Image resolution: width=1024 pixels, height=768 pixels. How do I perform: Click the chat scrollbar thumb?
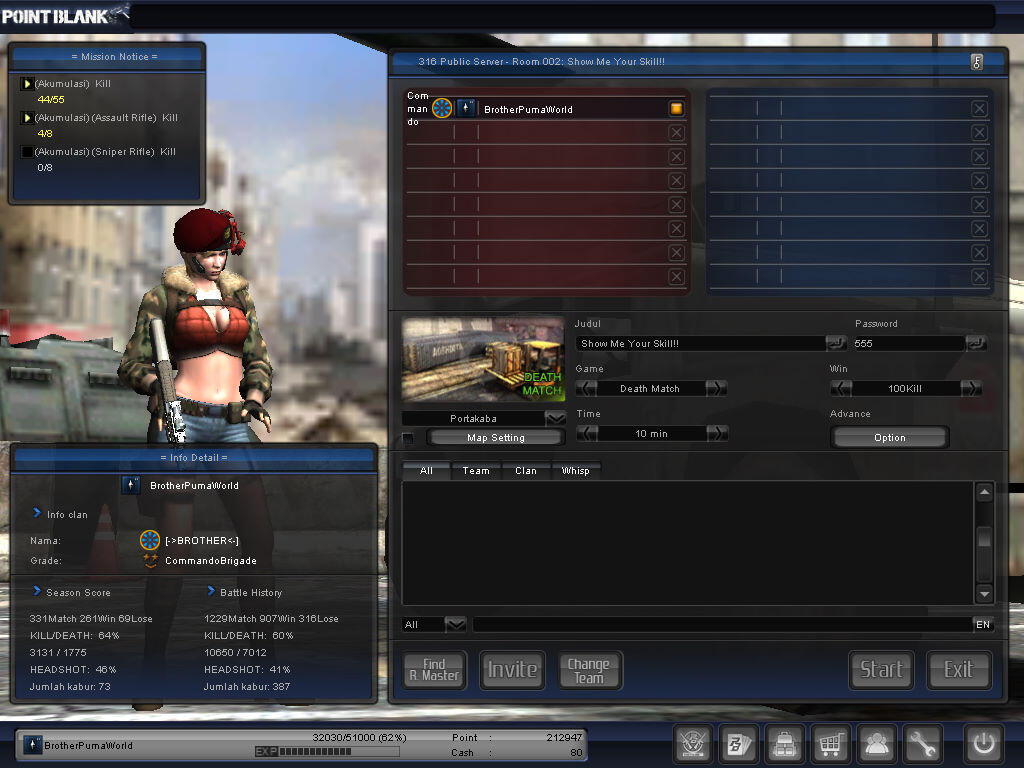(x=984, y=538)
